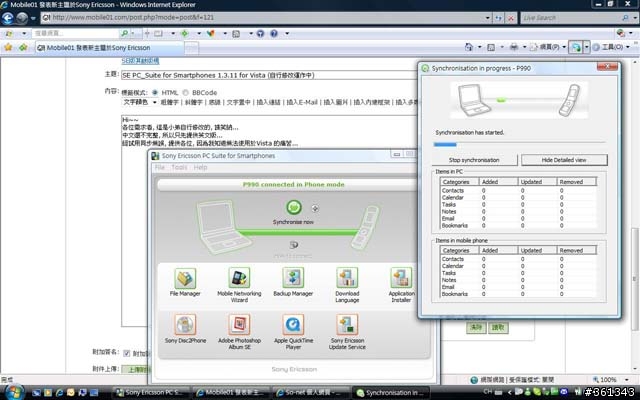Click the Stop synchronisation button
This screenshot has height=400, width=640.
pyautogui.click(x=474, y=160)
